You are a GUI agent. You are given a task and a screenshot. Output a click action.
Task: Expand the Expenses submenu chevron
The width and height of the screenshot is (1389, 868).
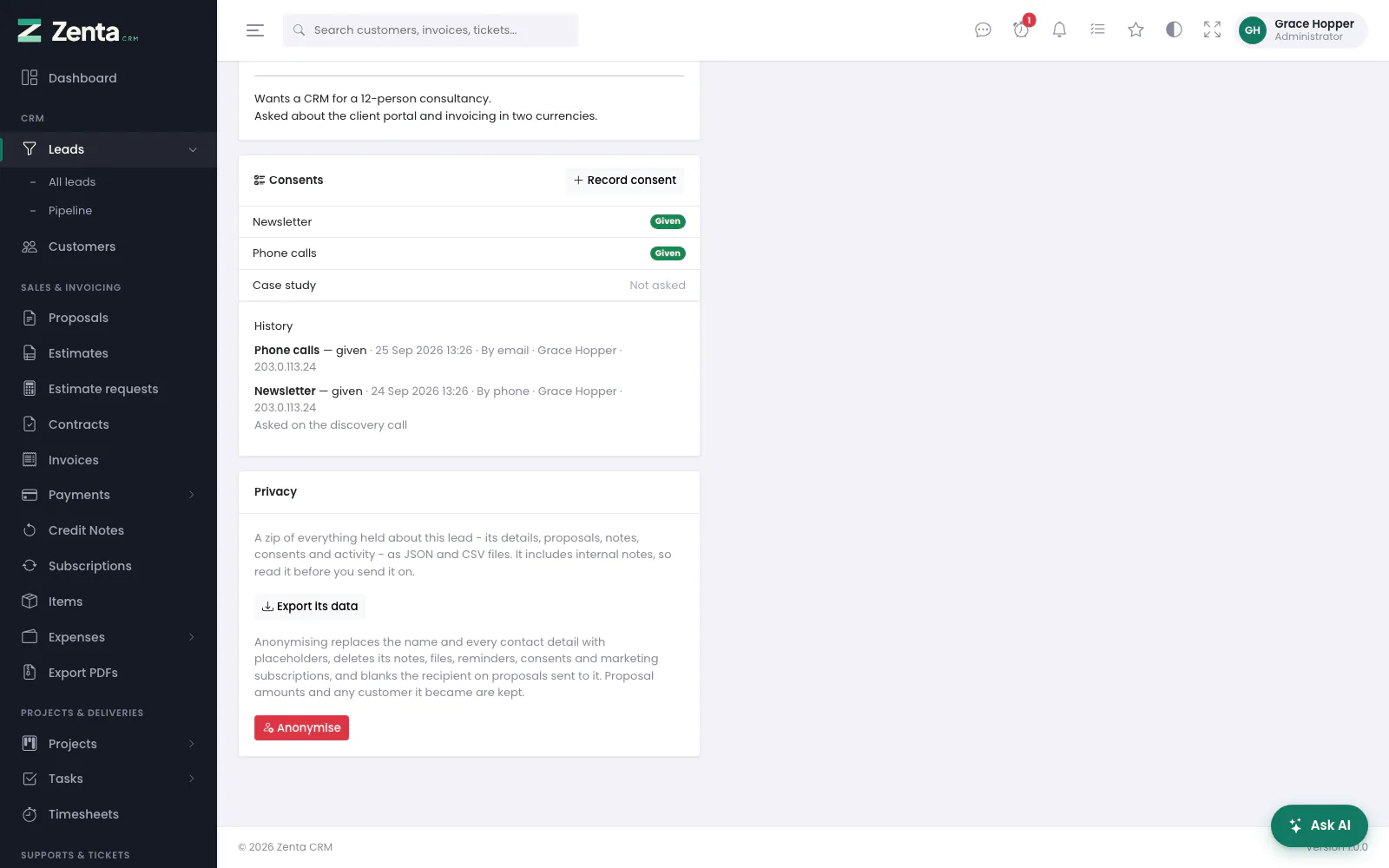(192, 637)
